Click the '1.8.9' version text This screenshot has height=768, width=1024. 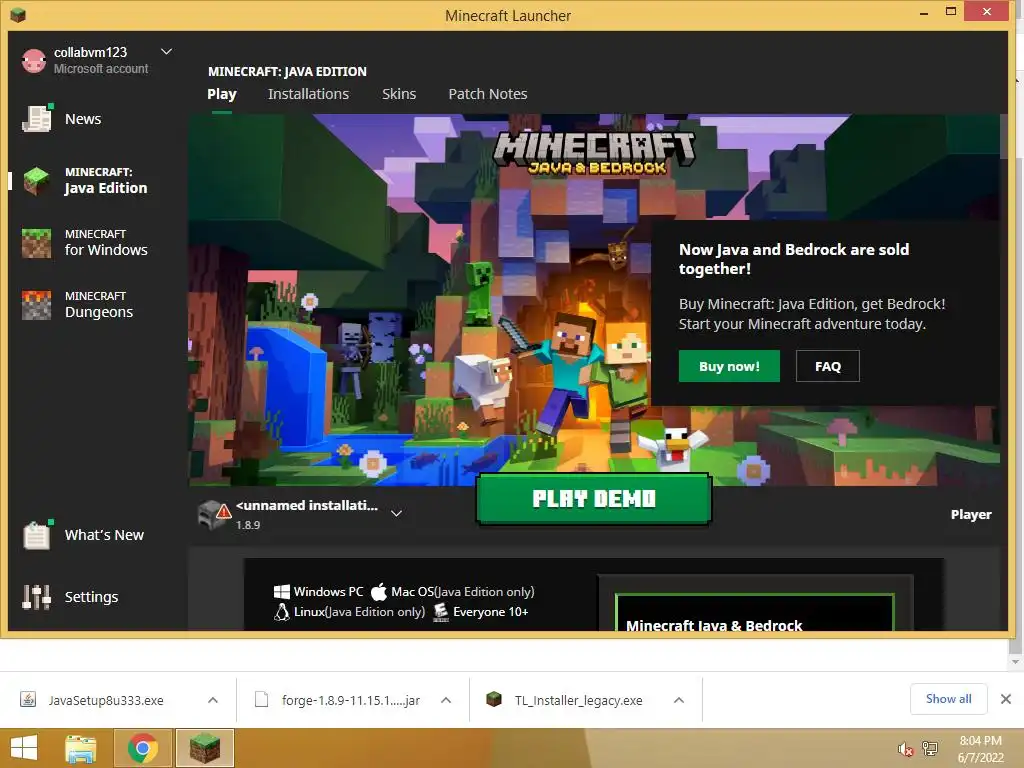click(x=248, y=525)
